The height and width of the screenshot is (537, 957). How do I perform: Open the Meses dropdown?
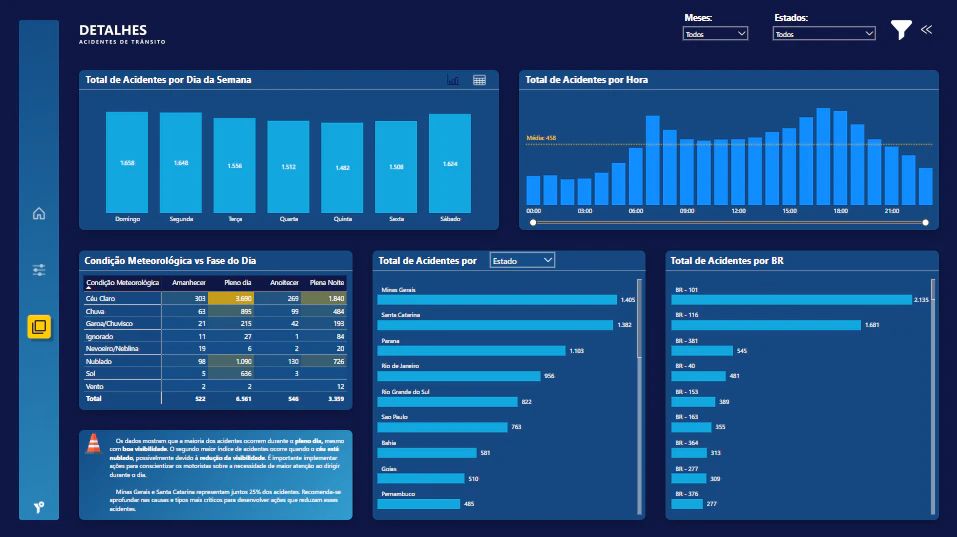coord(715,34)
